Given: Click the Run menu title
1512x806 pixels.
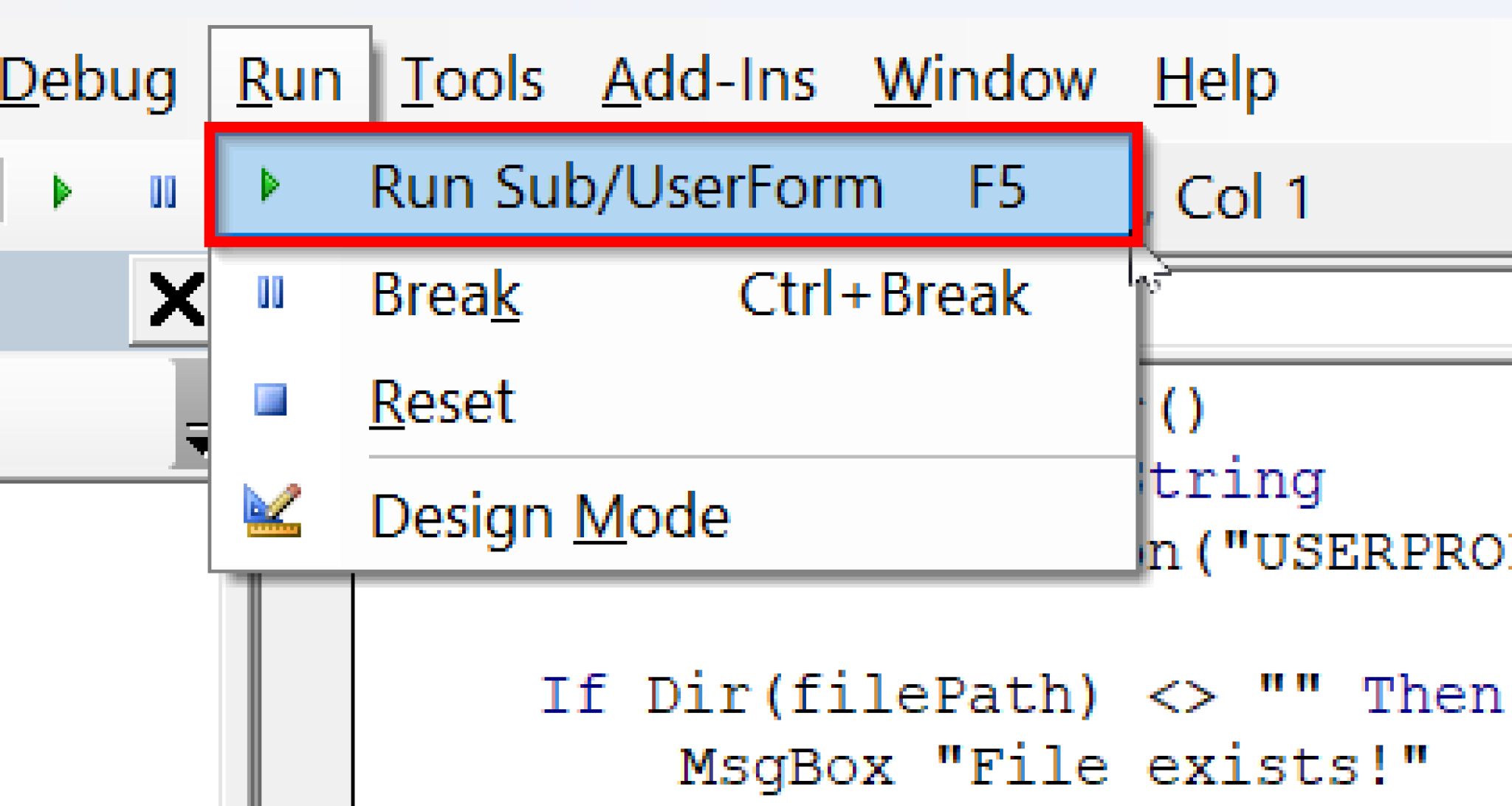Looking at the screenshot, I should (x=289, y=80).
